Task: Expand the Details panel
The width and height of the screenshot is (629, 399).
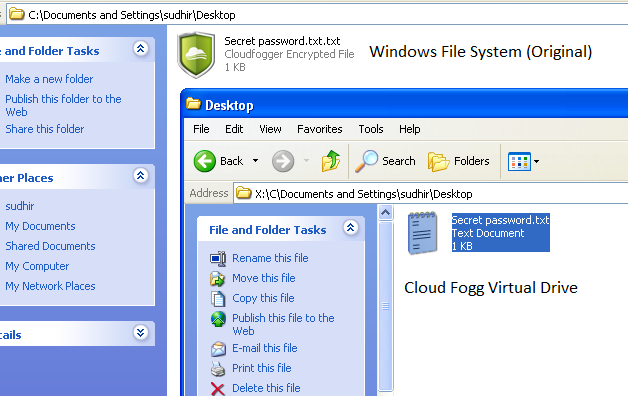Action: [141, 332]
